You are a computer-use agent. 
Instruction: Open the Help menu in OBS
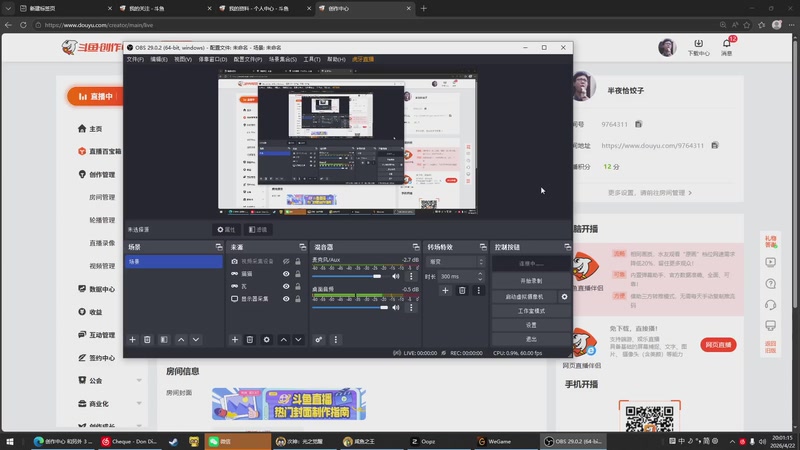[336, 59]
